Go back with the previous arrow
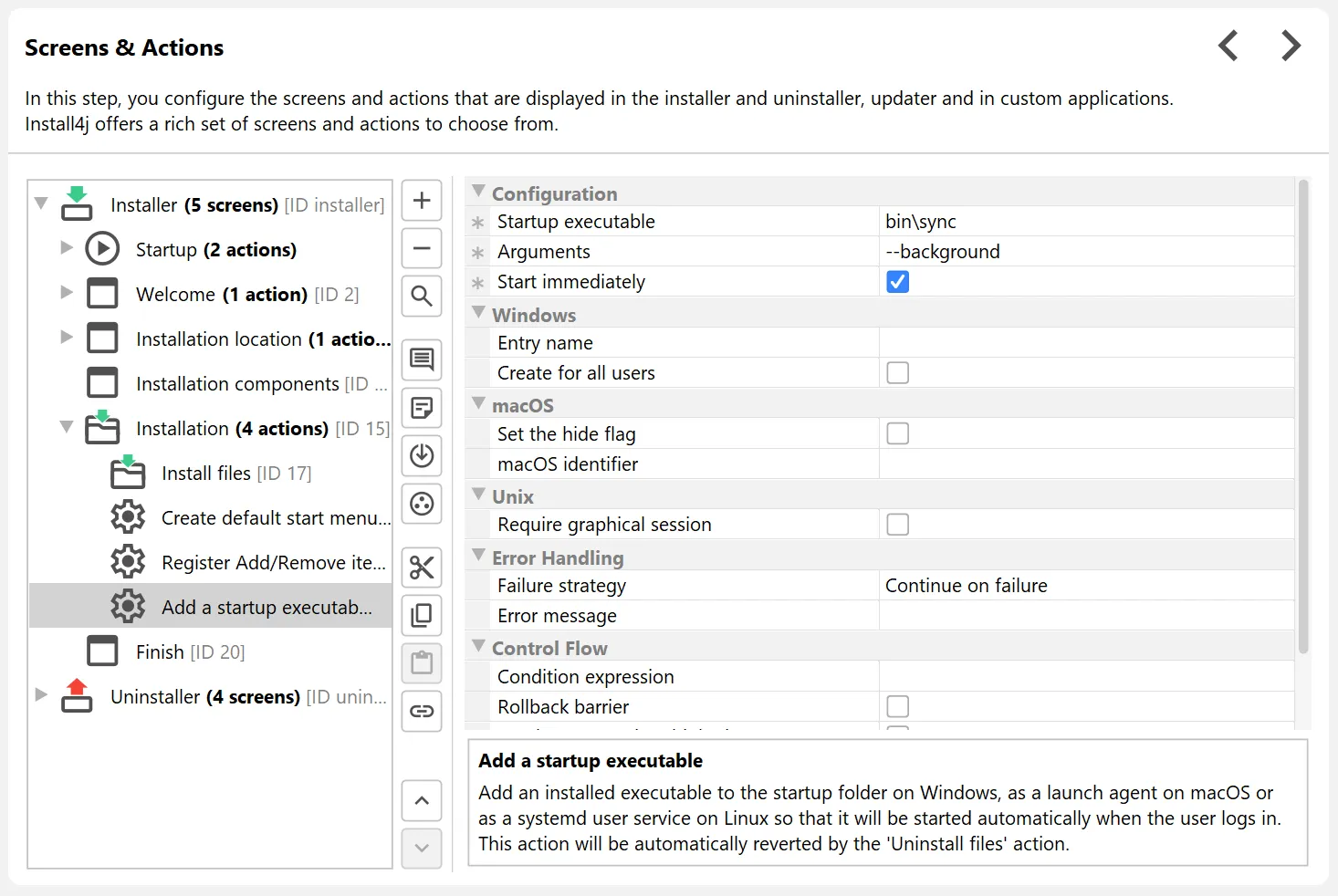 click(1228, 46)
